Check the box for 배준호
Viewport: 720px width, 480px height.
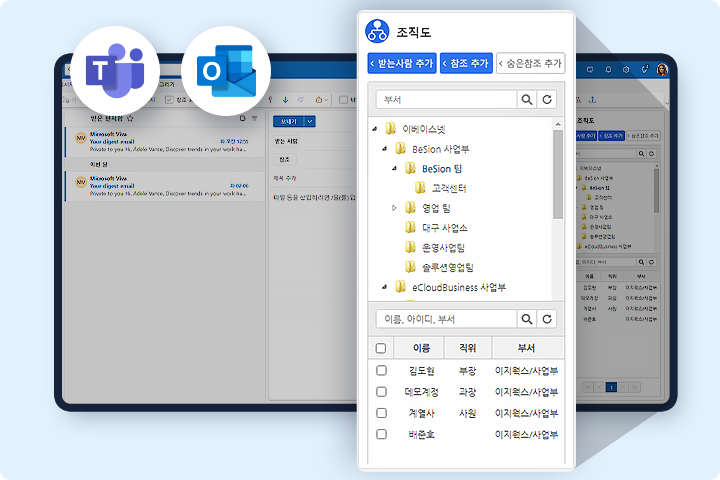(x=381, y=434)
